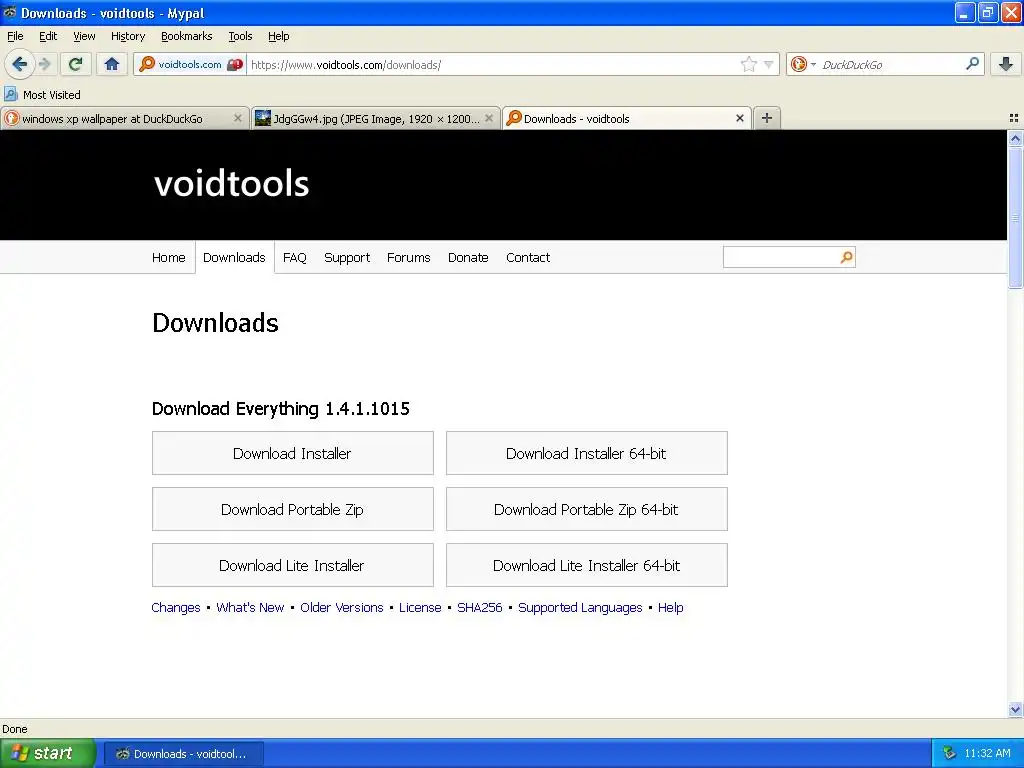Close the JdgGGw4.jpg tab
This screenshot has height=768, width=1024.
[488, 118]
